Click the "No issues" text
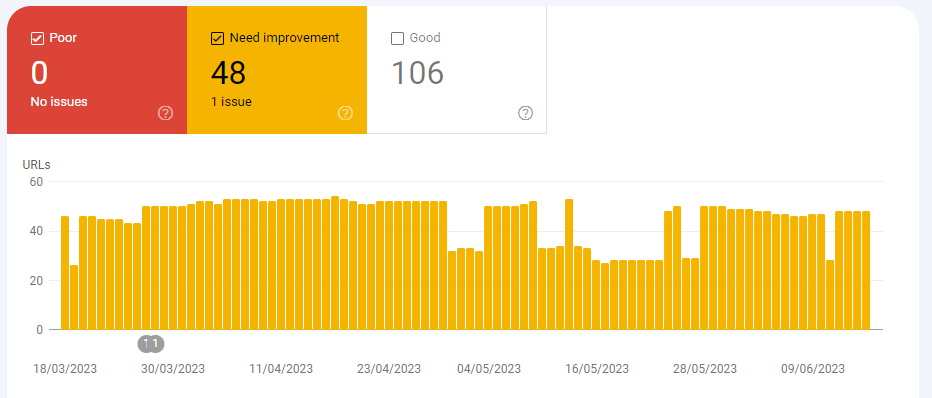This screenshot has width=932, height=398. tap(59, 102)
